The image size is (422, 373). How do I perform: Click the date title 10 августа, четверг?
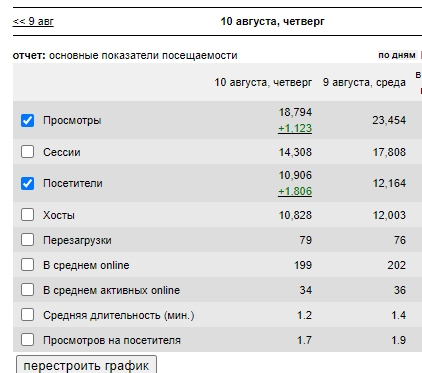point(272,21)
